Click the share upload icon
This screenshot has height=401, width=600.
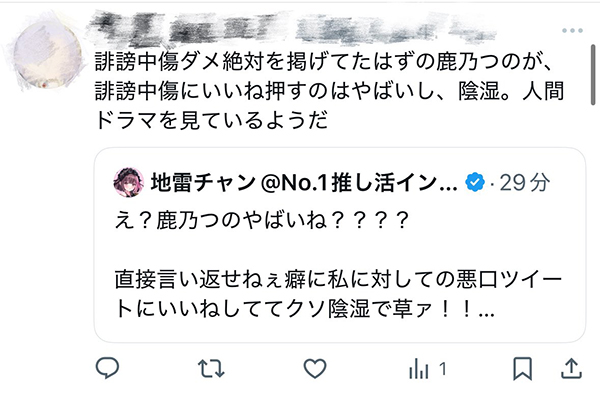[x=571, y=369]
